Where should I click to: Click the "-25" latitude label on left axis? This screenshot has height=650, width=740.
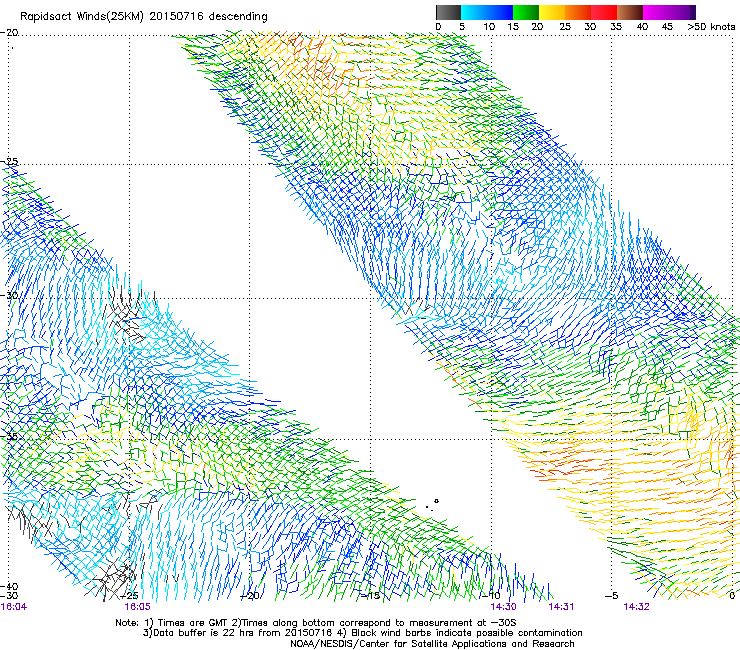9,162
